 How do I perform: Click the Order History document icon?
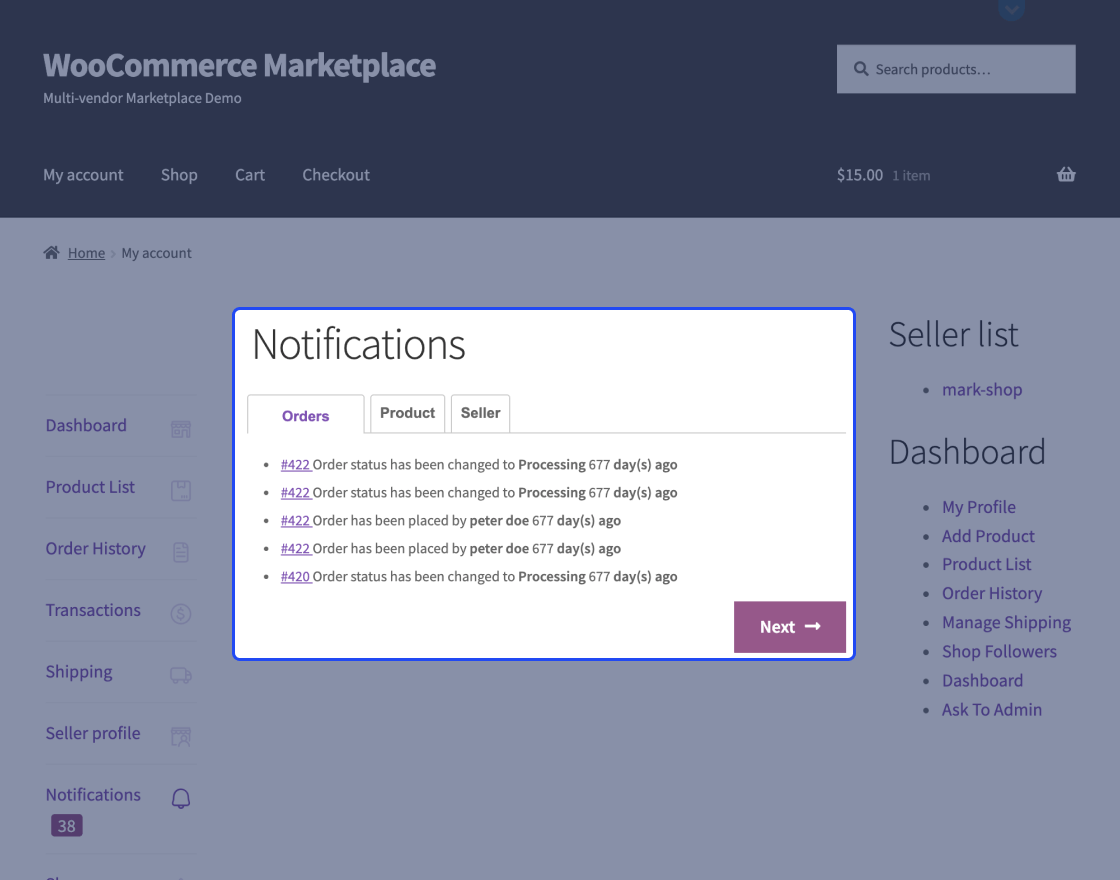[x=181, y=552]
